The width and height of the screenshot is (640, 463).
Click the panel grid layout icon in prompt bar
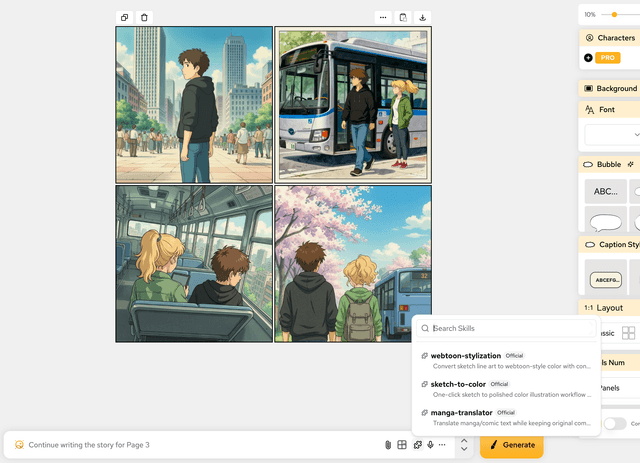[x=402, y=445]
